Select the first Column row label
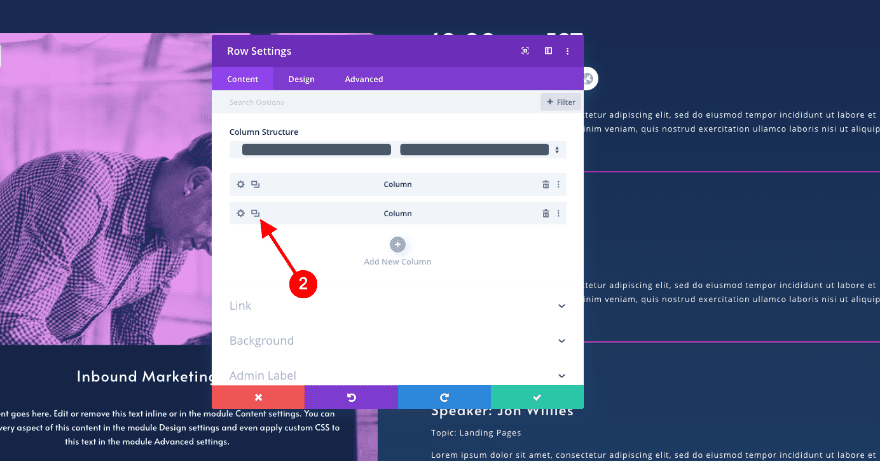This screenshot has width=880, height=461. pos(397,184)
